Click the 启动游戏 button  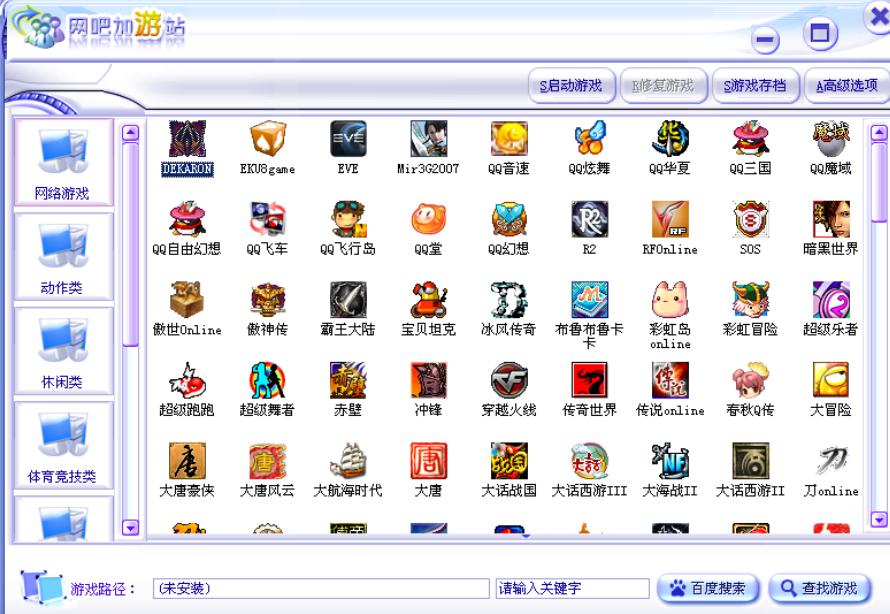(x=572, y=86)
